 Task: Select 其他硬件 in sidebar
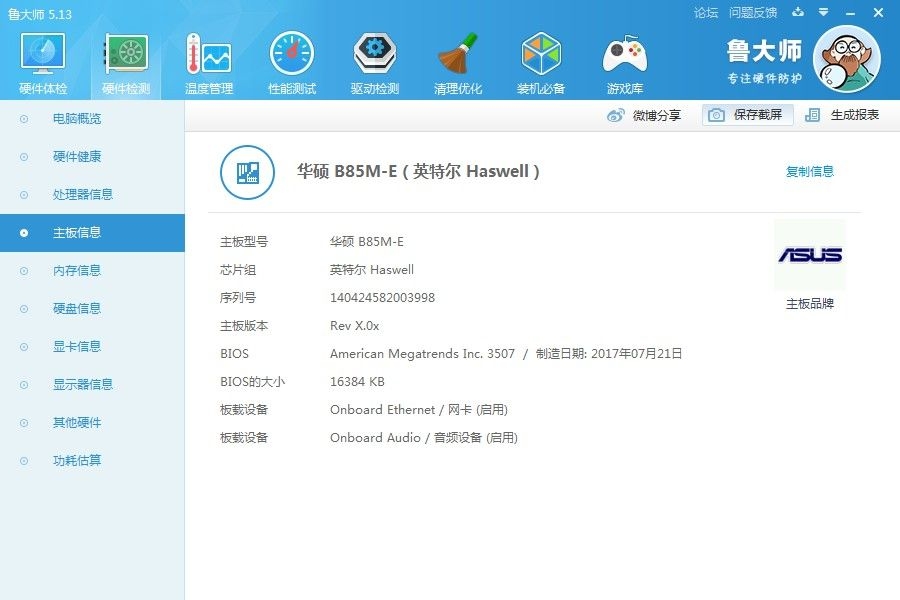click(92, 423)
